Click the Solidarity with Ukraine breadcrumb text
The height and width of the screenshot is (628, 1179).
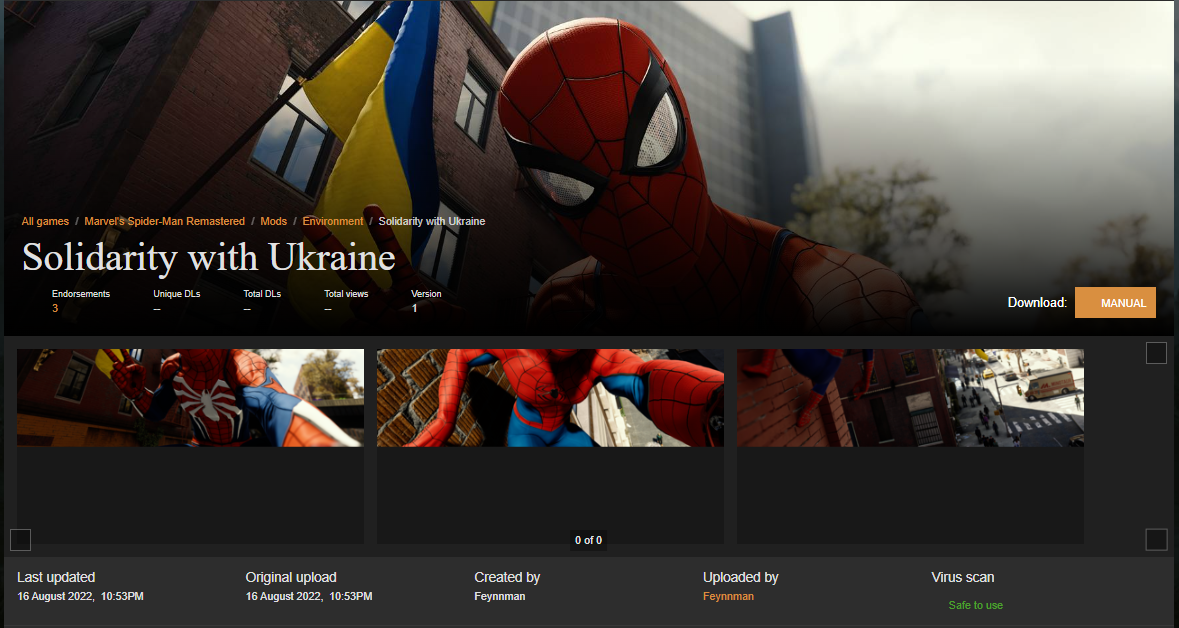point(432,221)
